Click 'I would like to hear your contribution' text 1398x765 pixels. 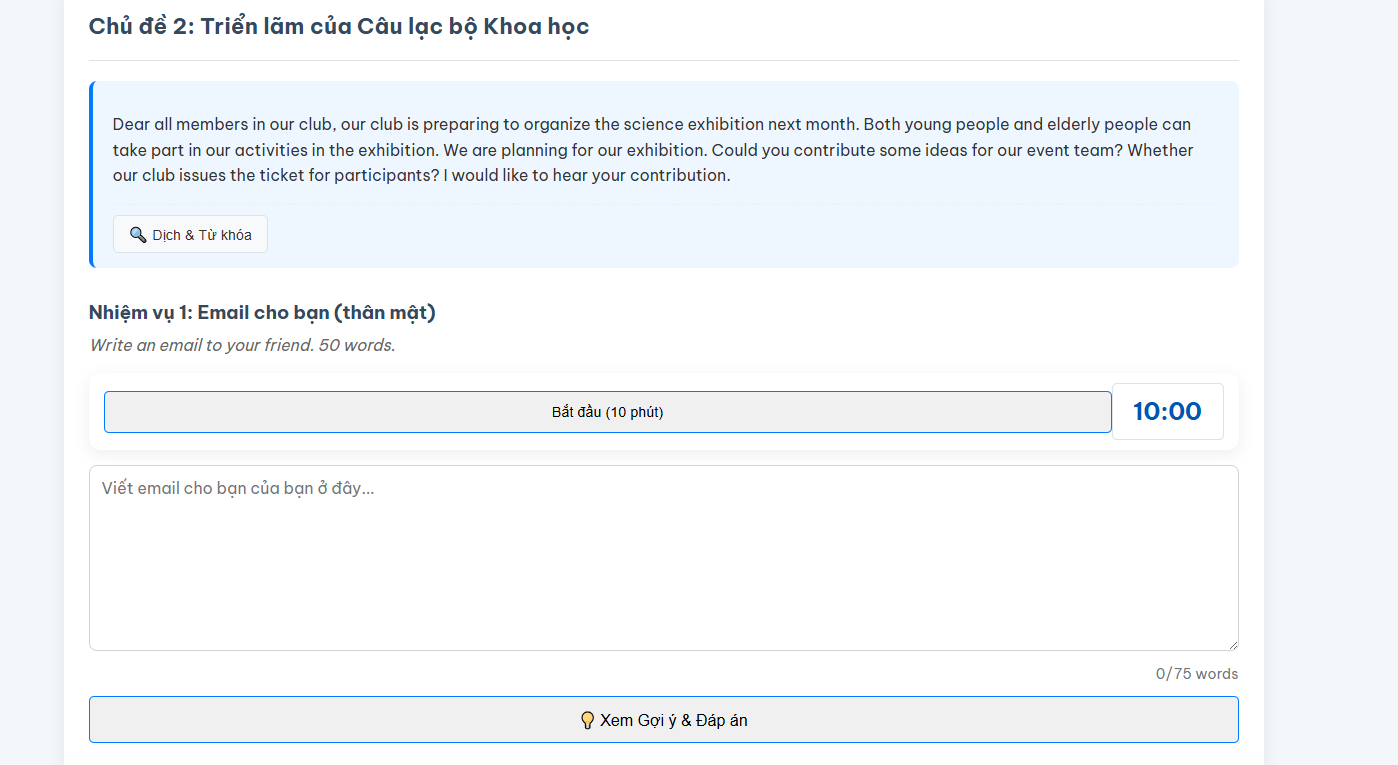[587, 175]
